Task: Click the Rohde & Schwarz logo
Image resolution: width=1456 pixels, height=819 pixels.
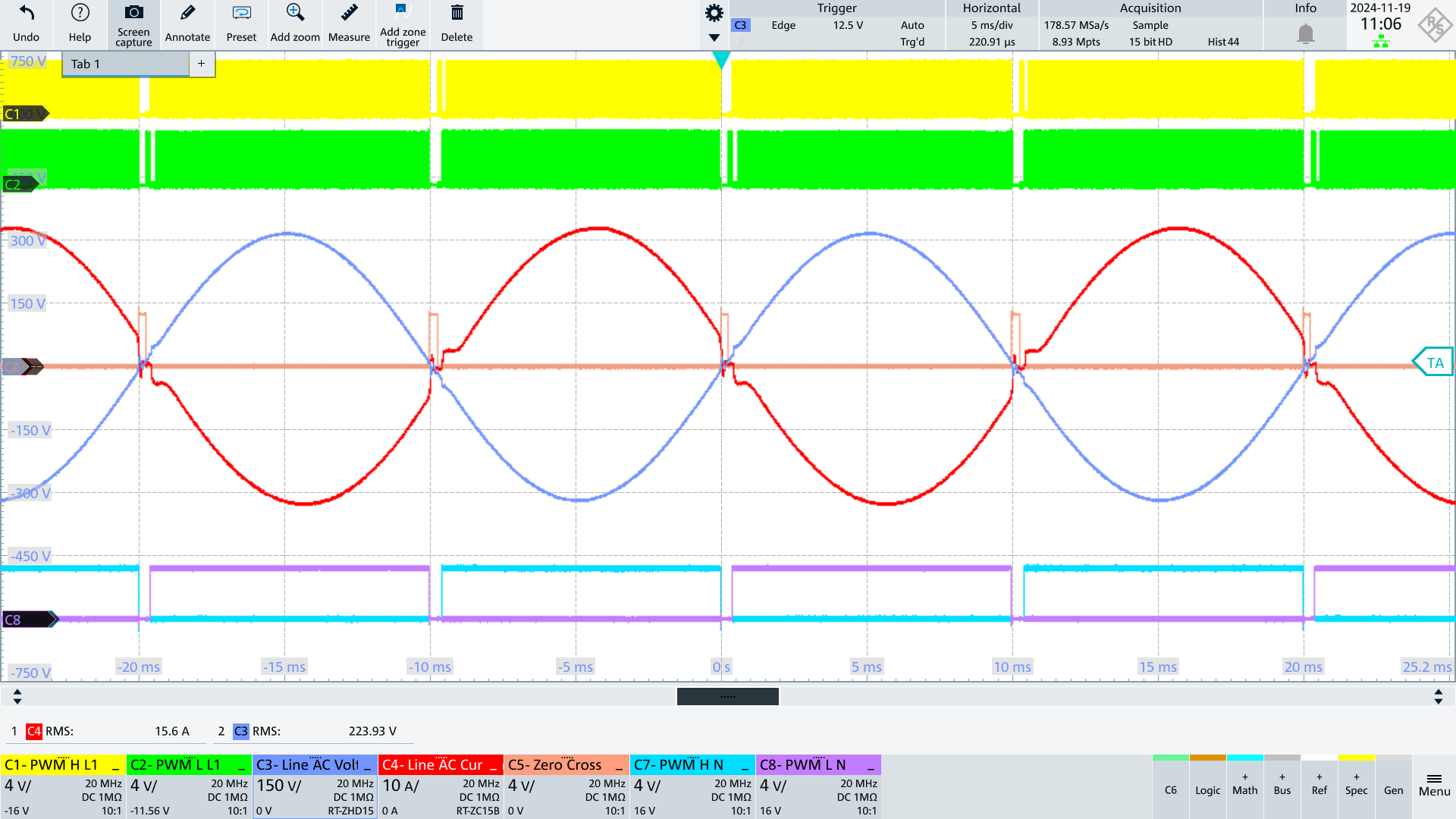Action: pos(1434,25)
